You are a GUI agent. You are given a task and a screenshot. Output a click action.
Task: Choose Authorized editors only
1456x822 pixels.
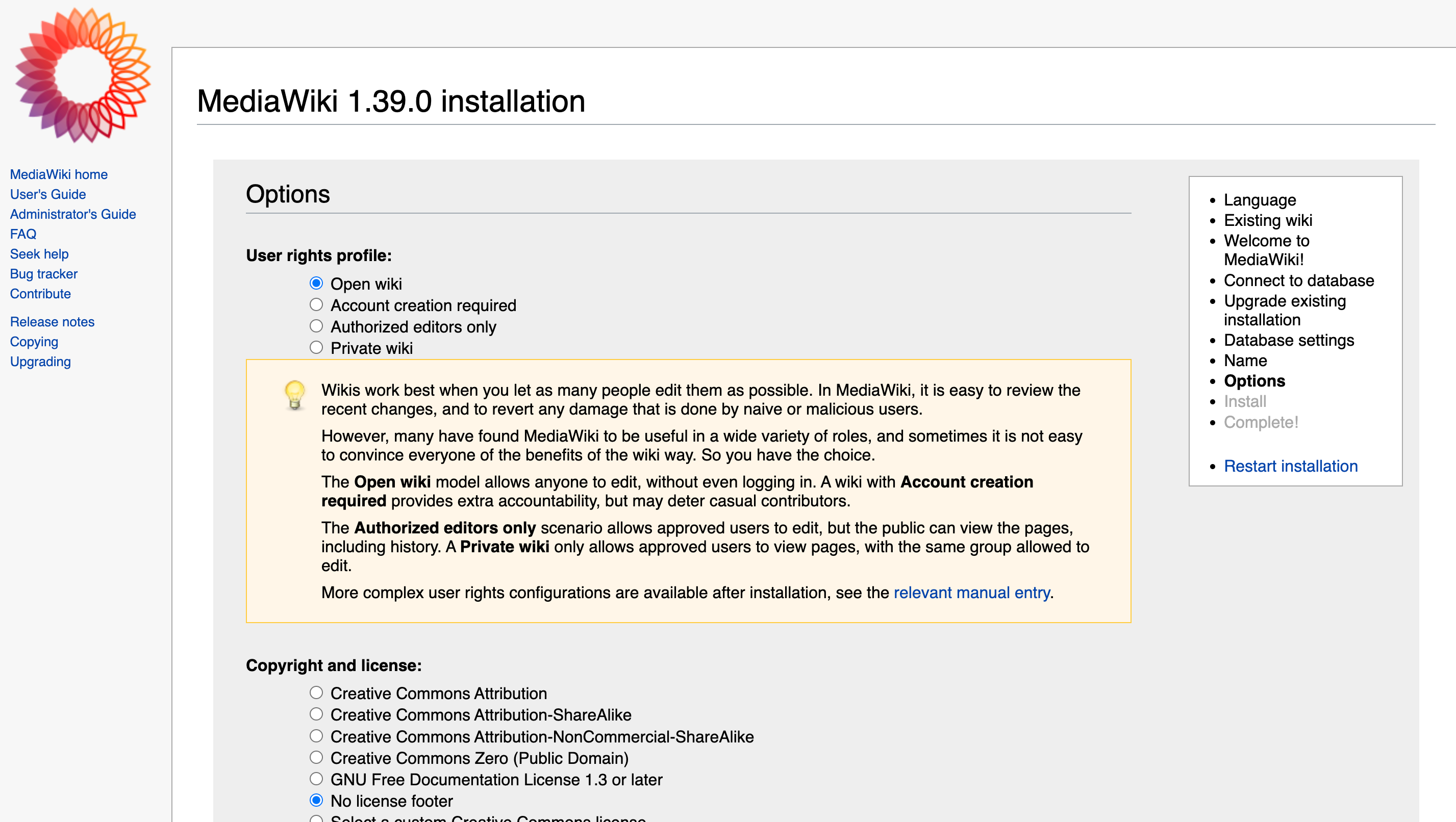pyautogui.click(x=316, y=326)
